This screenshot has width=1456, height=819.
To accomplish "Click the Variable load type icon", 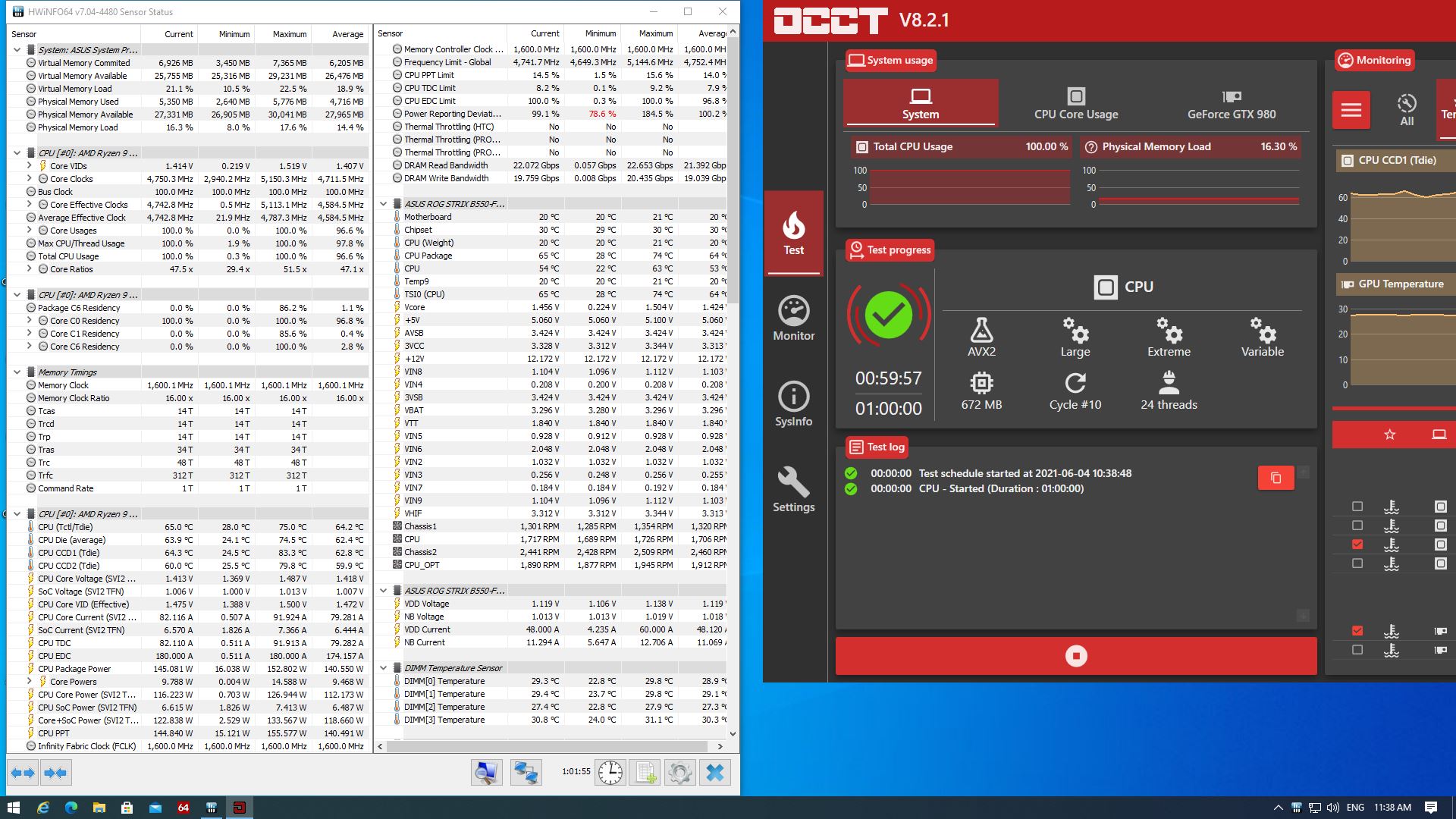I will coord(1263,331).
